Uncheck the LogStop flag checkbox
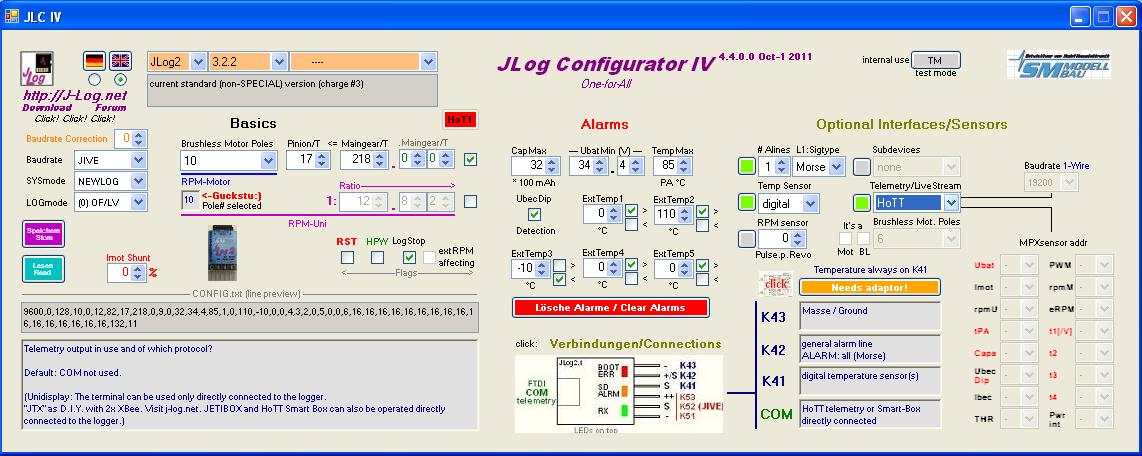 coord(409,257)
